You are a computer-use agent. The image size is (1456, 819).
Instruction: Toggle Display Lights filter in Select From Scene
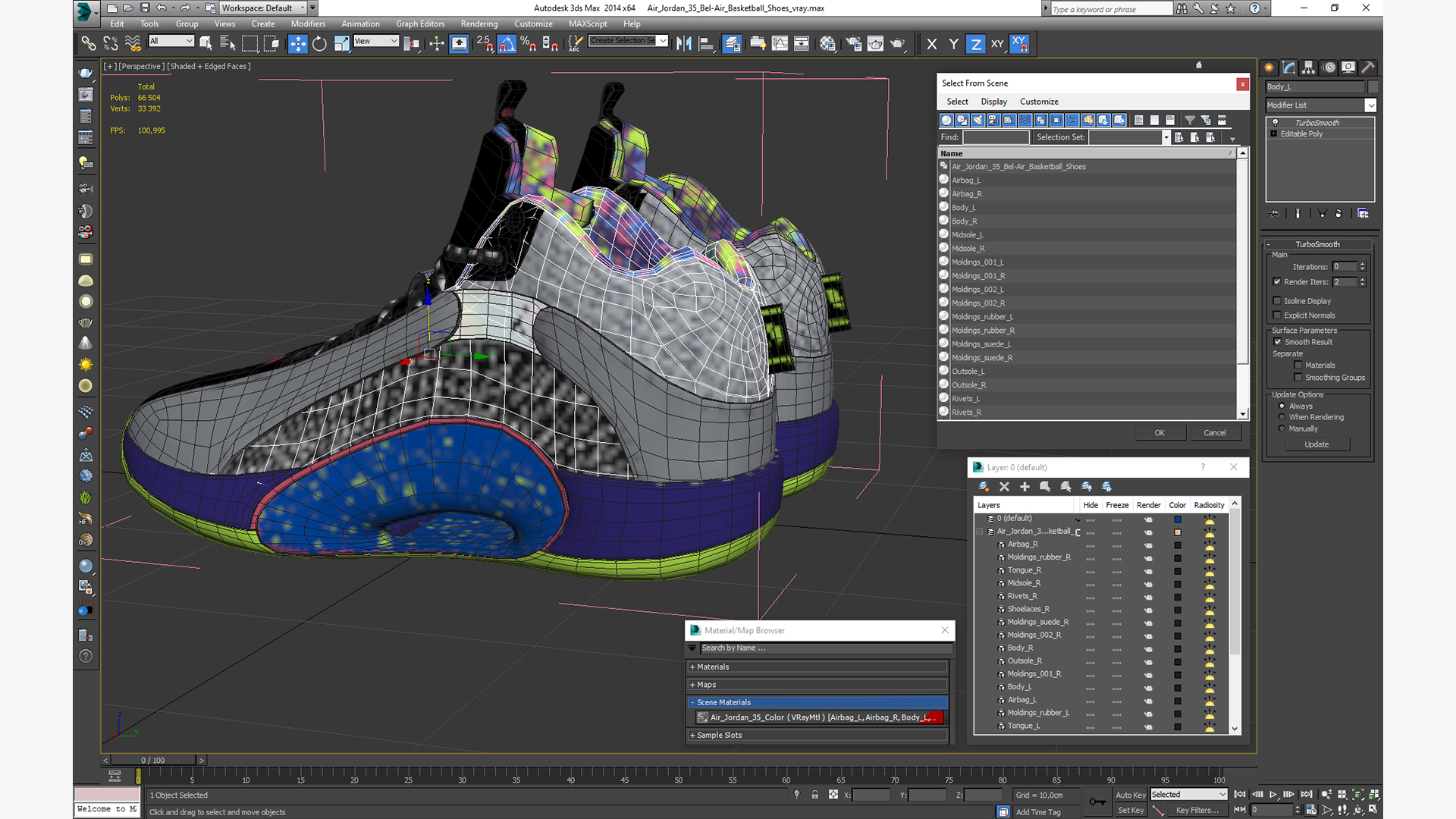tap(978, 120)
